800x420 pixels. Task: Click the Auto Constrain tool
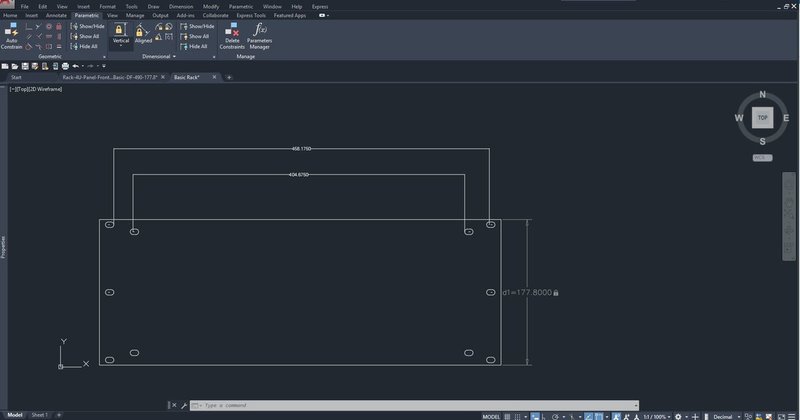point(11,36)
